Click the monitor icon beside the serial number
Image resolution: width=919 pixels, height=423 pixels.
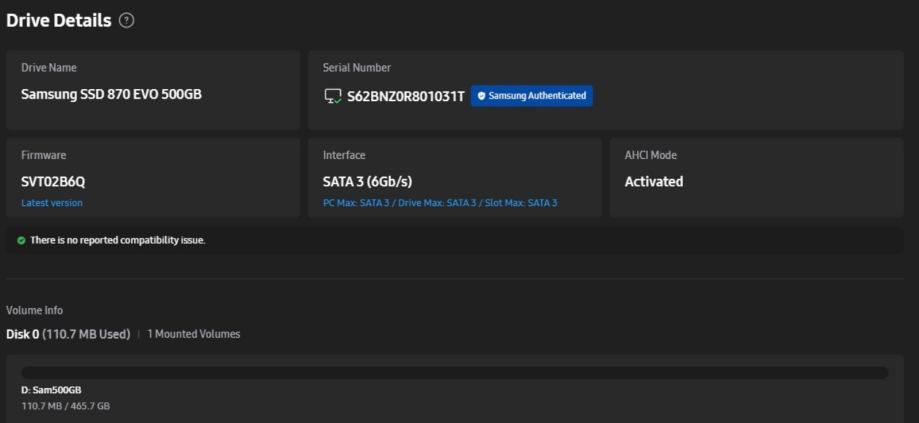click(x=333, y=96)
